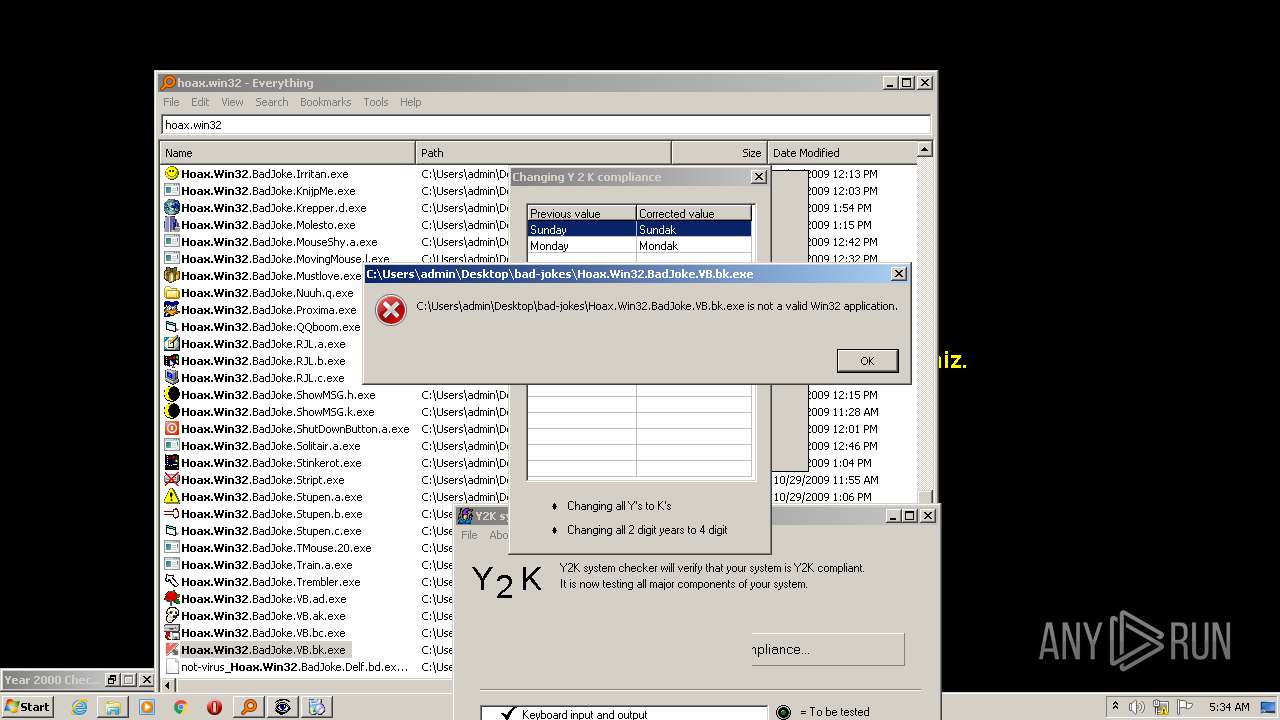
Task: Launch Google Chrome from the taskbar
Action: coord(180,706)
